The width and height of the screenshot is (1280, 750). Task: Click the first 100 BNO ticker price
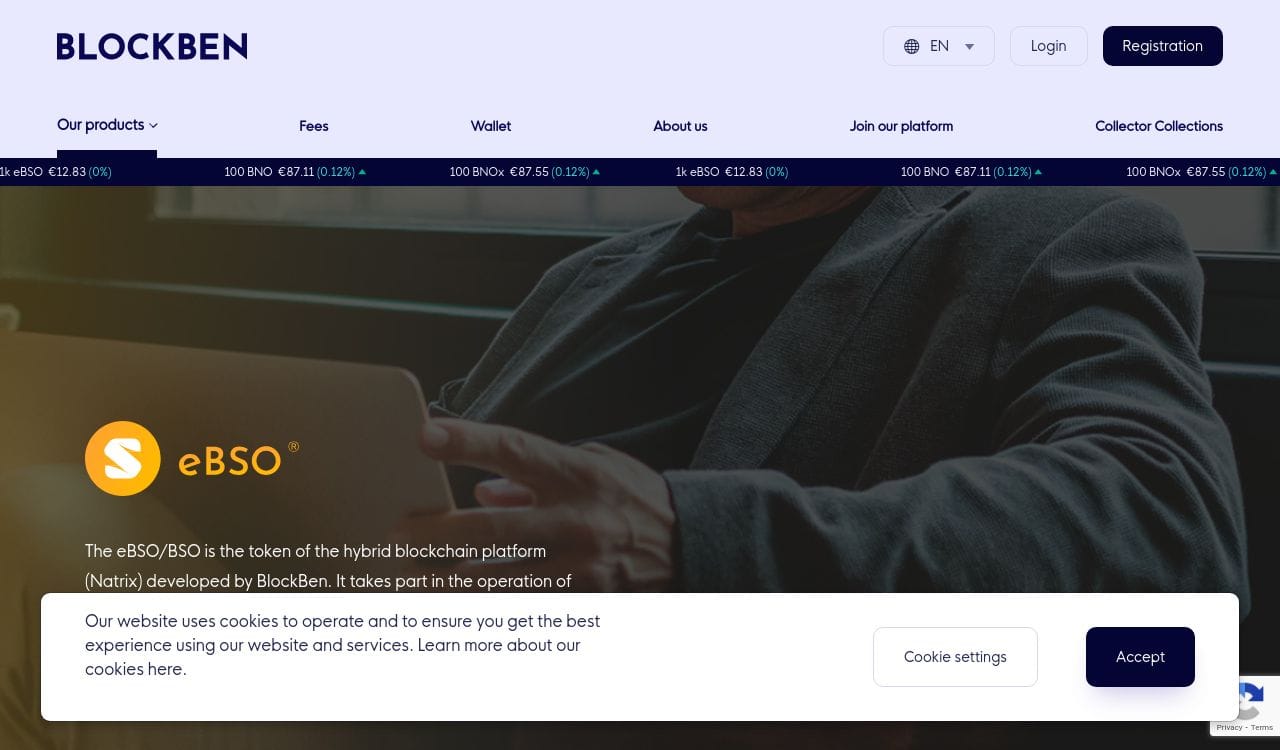296,172
